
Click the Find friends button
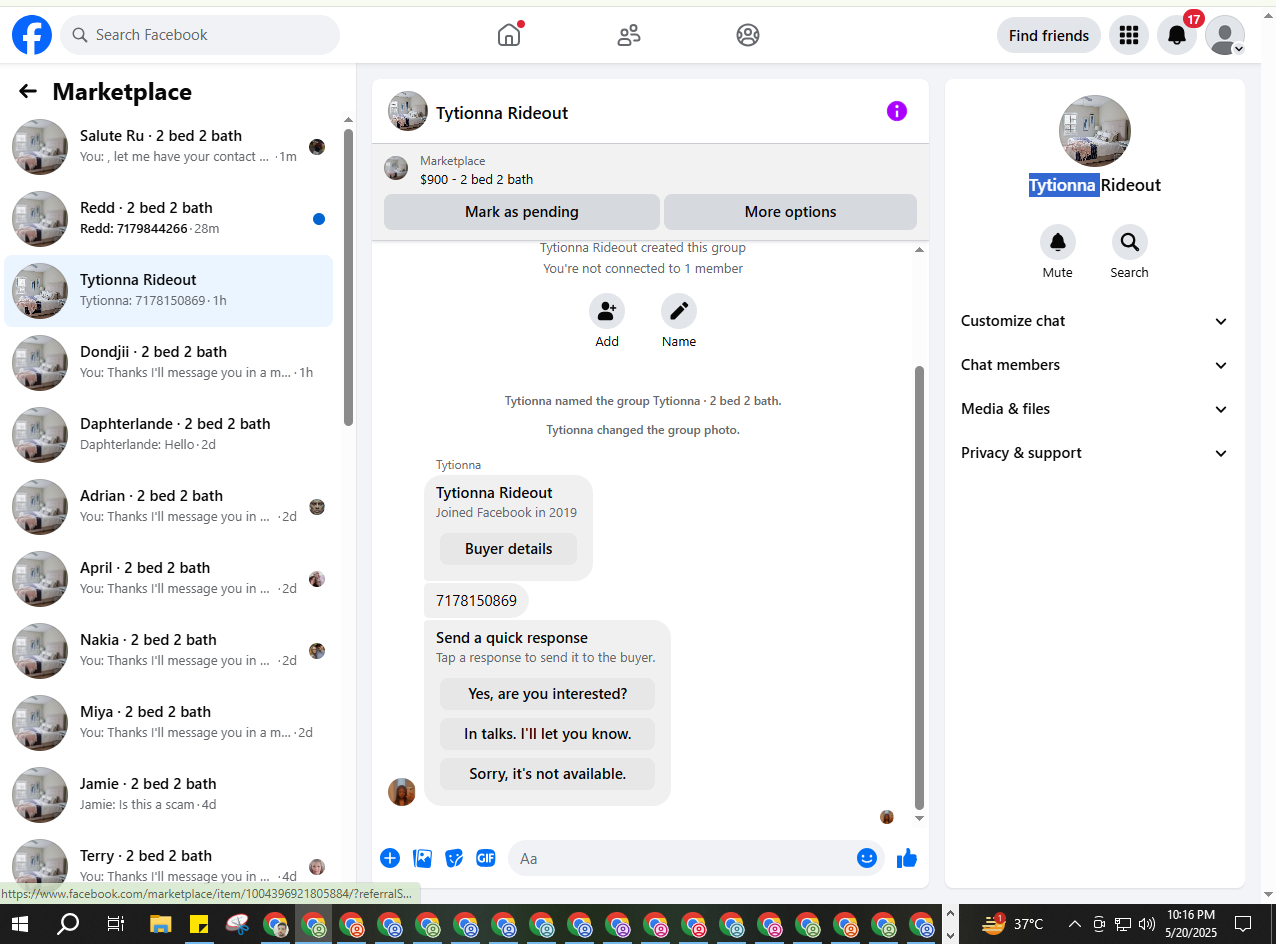[x=1049, y=35]
